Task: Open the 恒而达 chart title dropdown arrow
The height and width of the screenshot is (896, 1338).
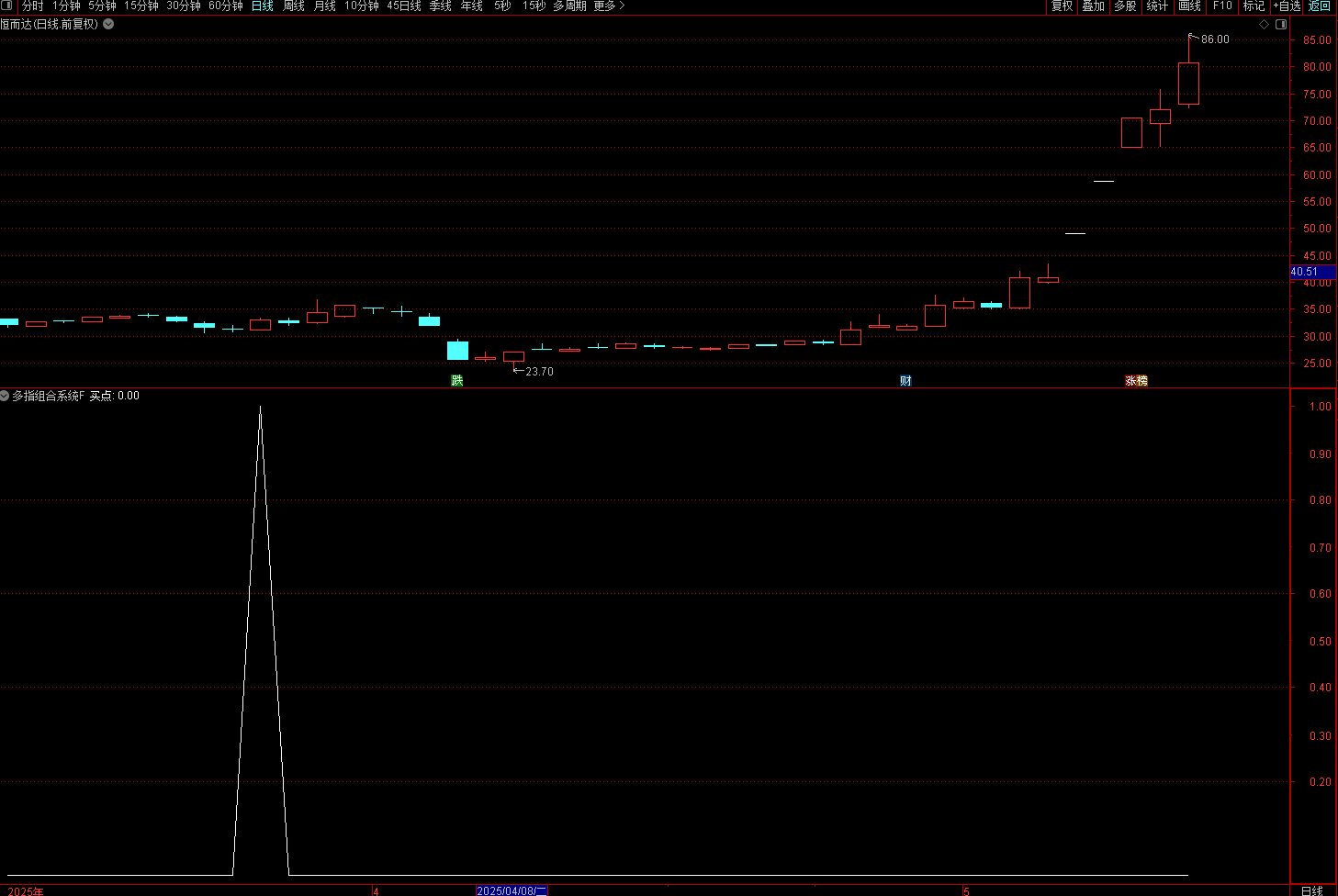Action: (x=108, y=24)
